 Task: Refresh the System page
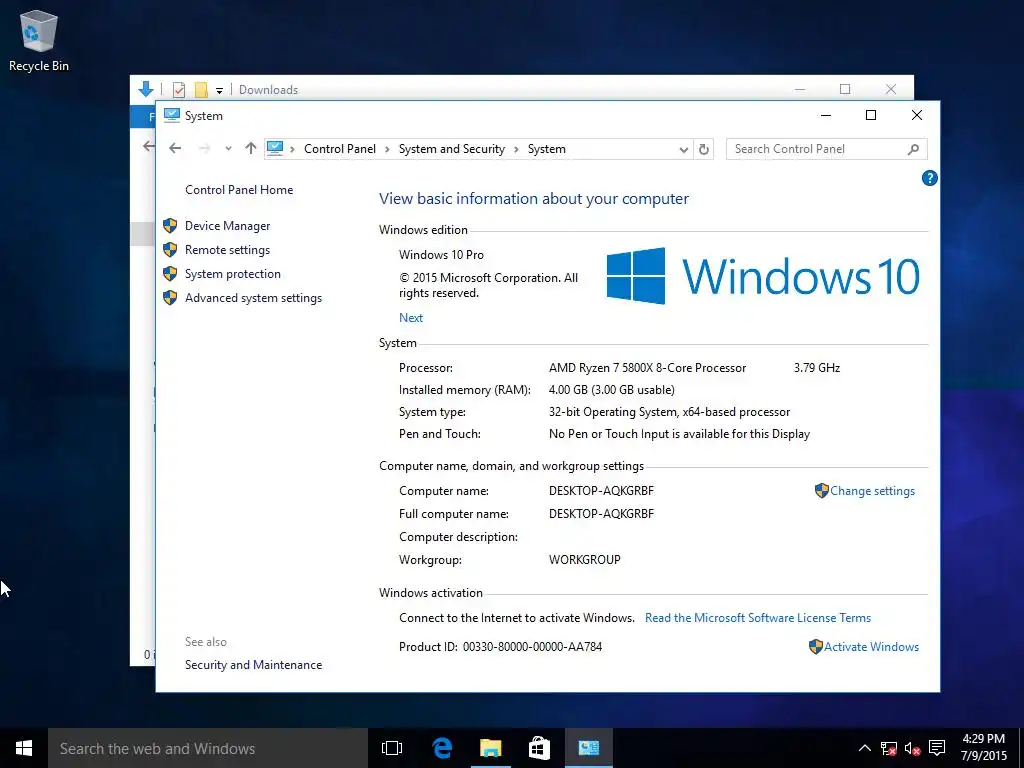click(x=703, y=150)
